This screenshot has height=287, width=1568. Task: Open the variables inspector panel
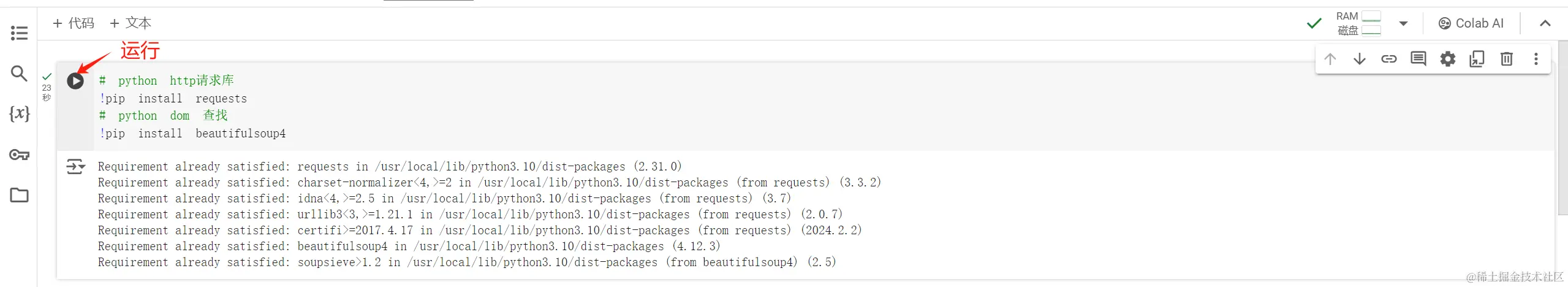pyautogui.click(x=19, y=113)
